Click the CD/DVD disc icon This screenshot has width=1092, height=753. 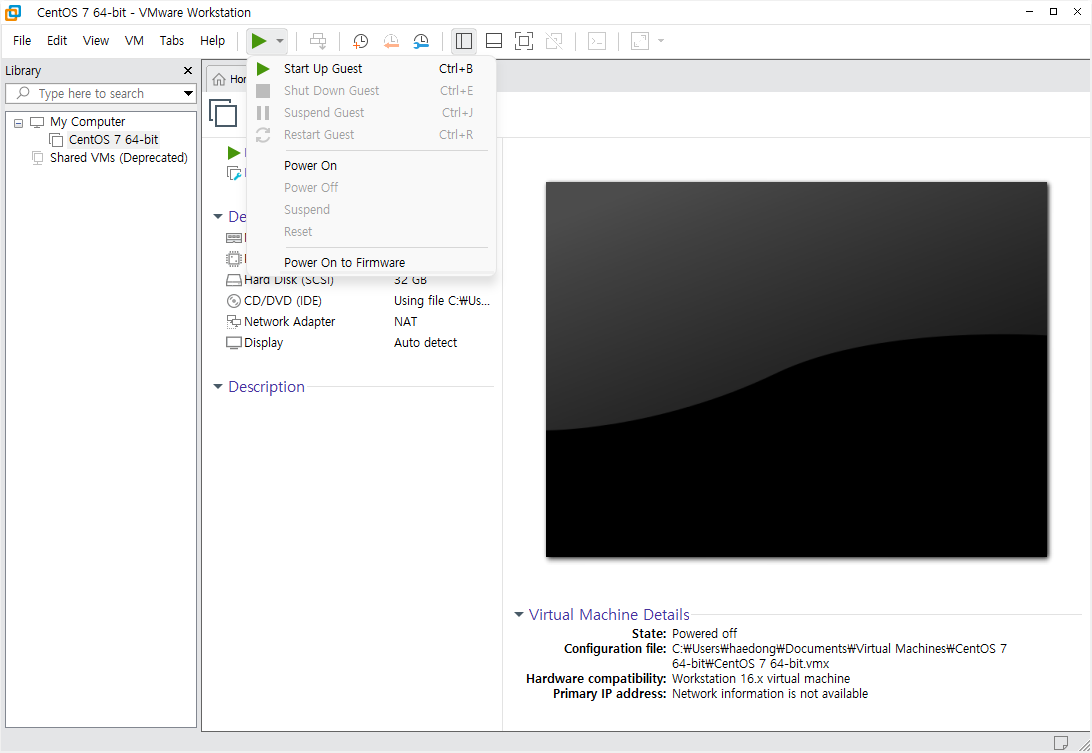[x=234, y=301]
